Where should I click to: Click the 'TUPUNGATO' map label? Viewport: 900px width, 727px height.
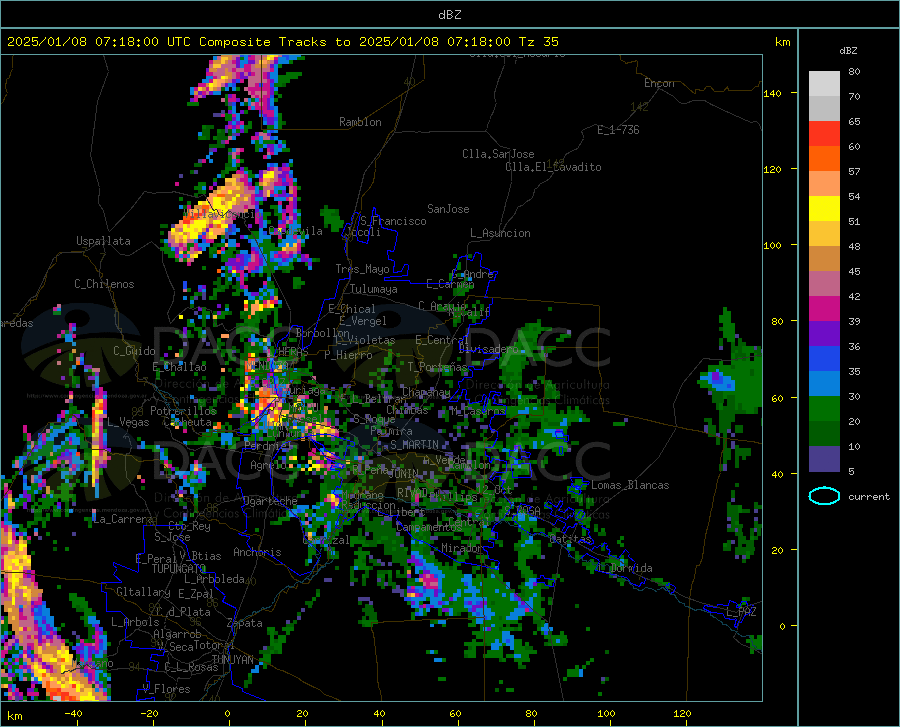coord(179,569)
